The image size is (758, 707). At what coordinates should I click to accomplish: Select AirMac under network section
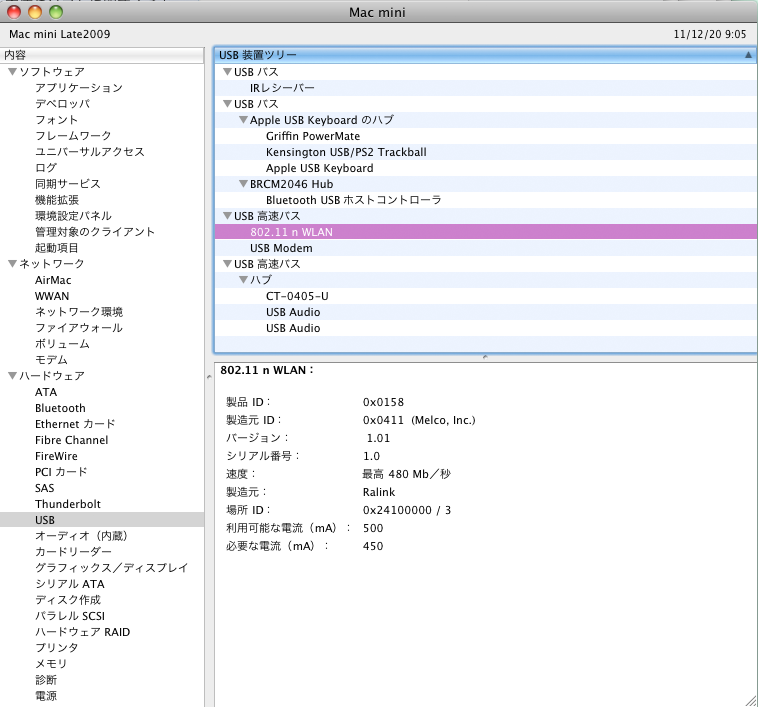tap(53, 280)
